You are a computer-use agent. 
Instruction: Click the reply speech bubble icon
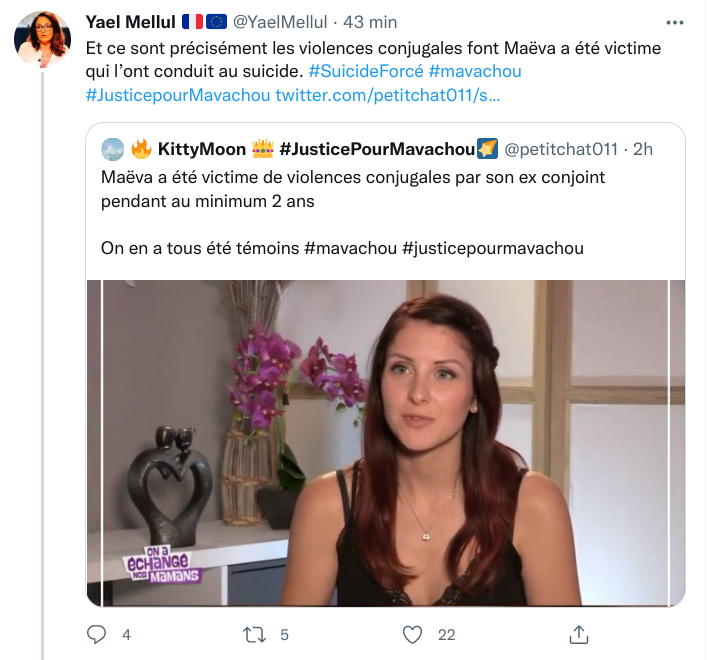click(97, 635)
